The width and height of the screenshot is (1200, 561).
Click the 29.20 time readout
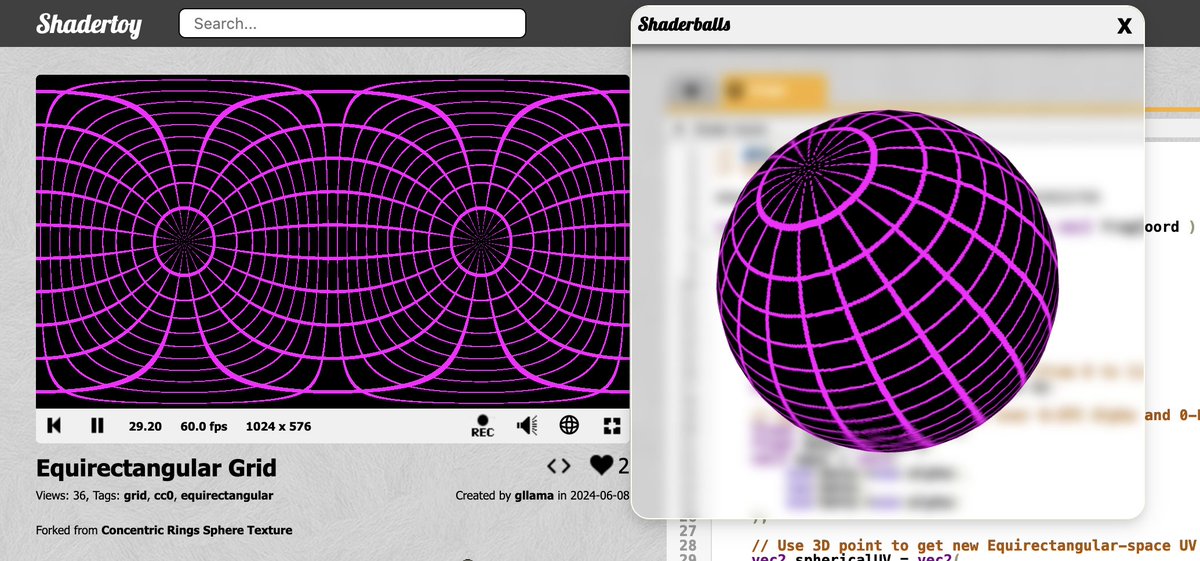tap(145, 426)
